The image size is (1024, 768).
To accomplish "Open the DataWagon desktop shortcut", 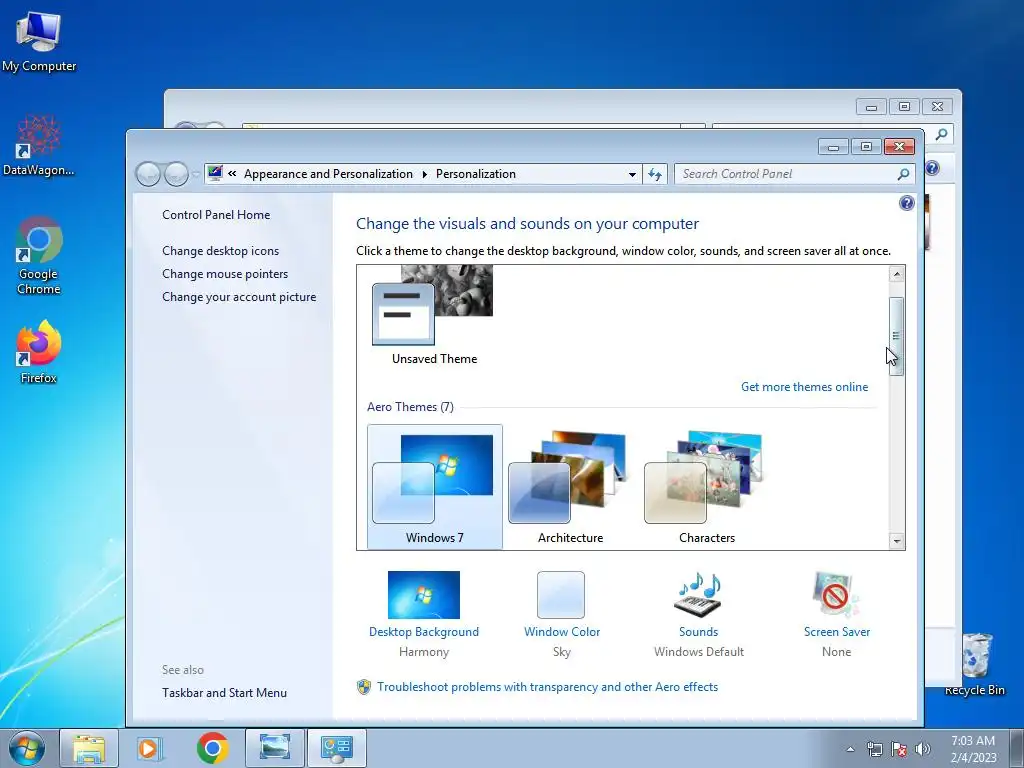I will pos(39,145).
